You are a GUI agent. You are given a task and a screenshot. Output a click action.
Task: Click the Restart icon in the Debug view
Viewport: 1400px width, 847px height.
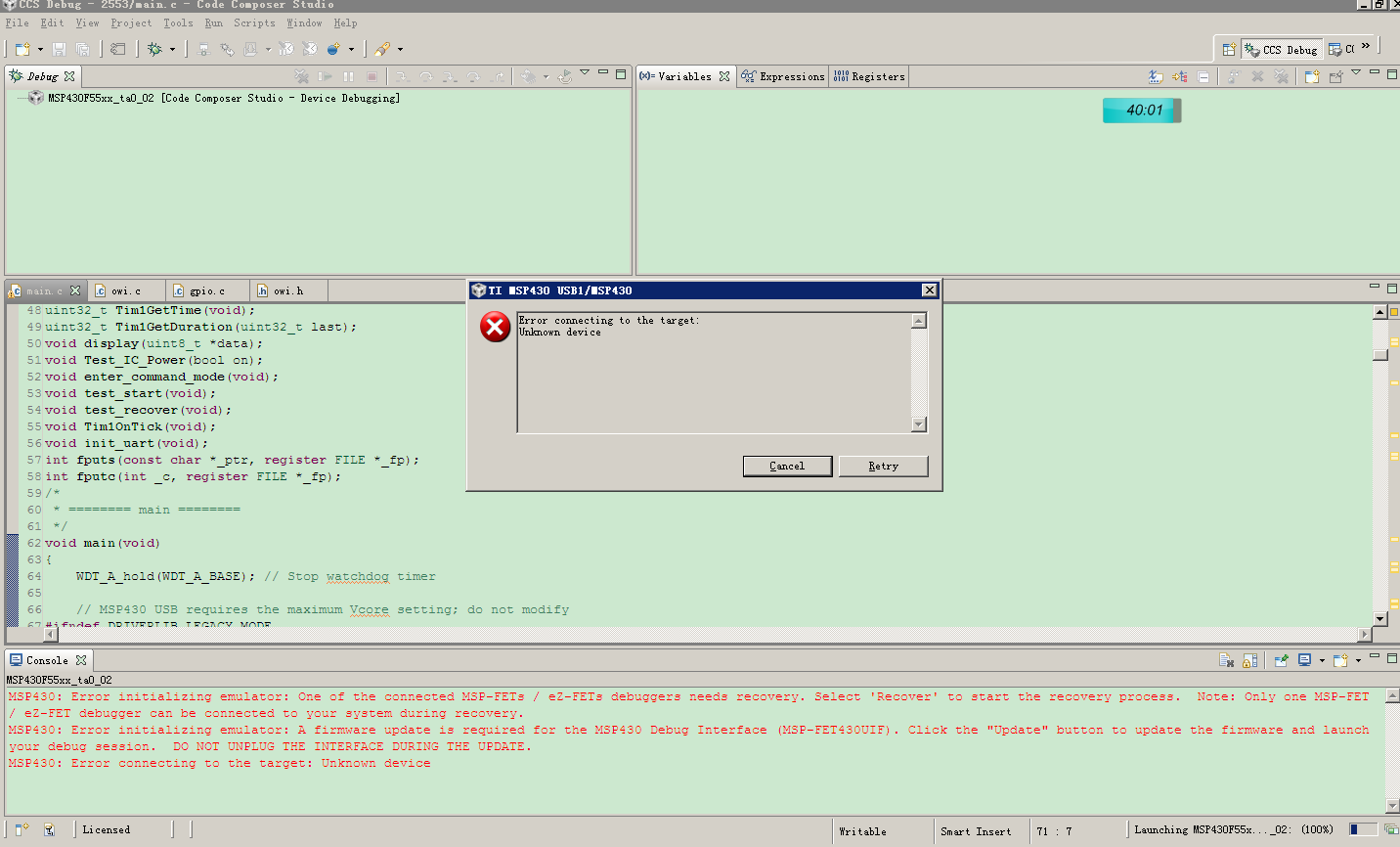pyautogui.click(x=565, y=76)
